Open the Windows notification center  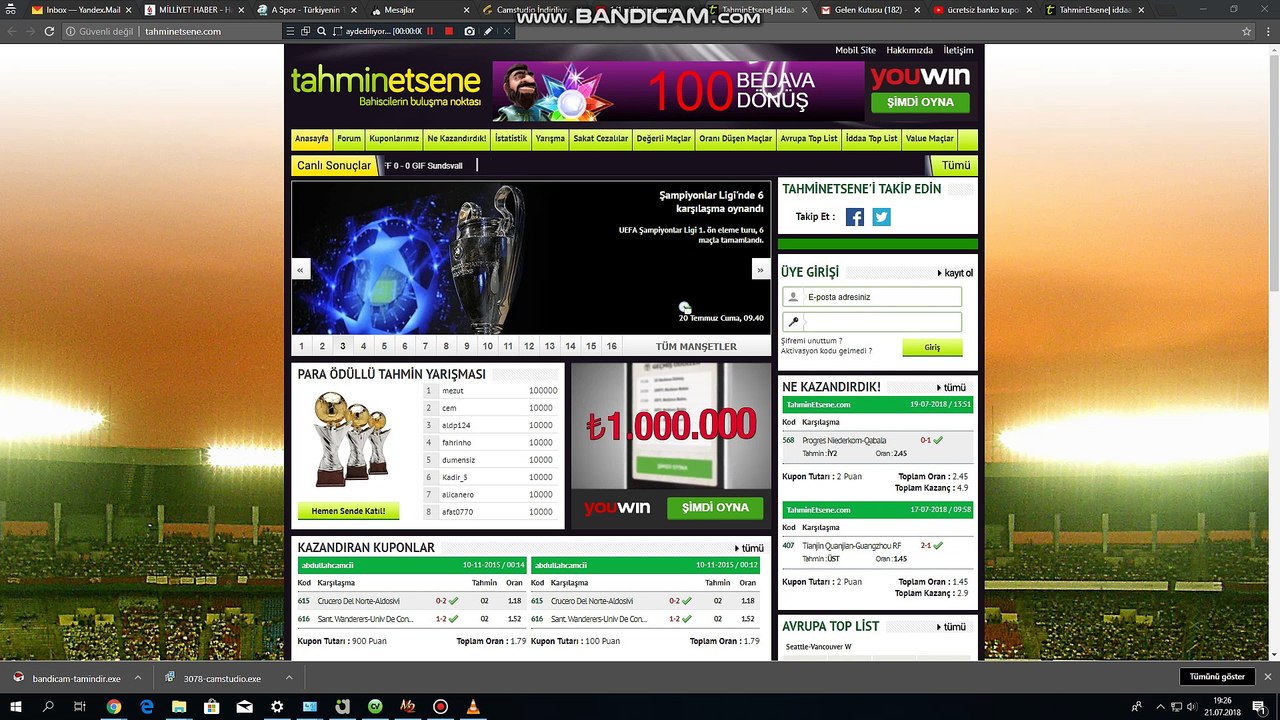(1262, 707)
